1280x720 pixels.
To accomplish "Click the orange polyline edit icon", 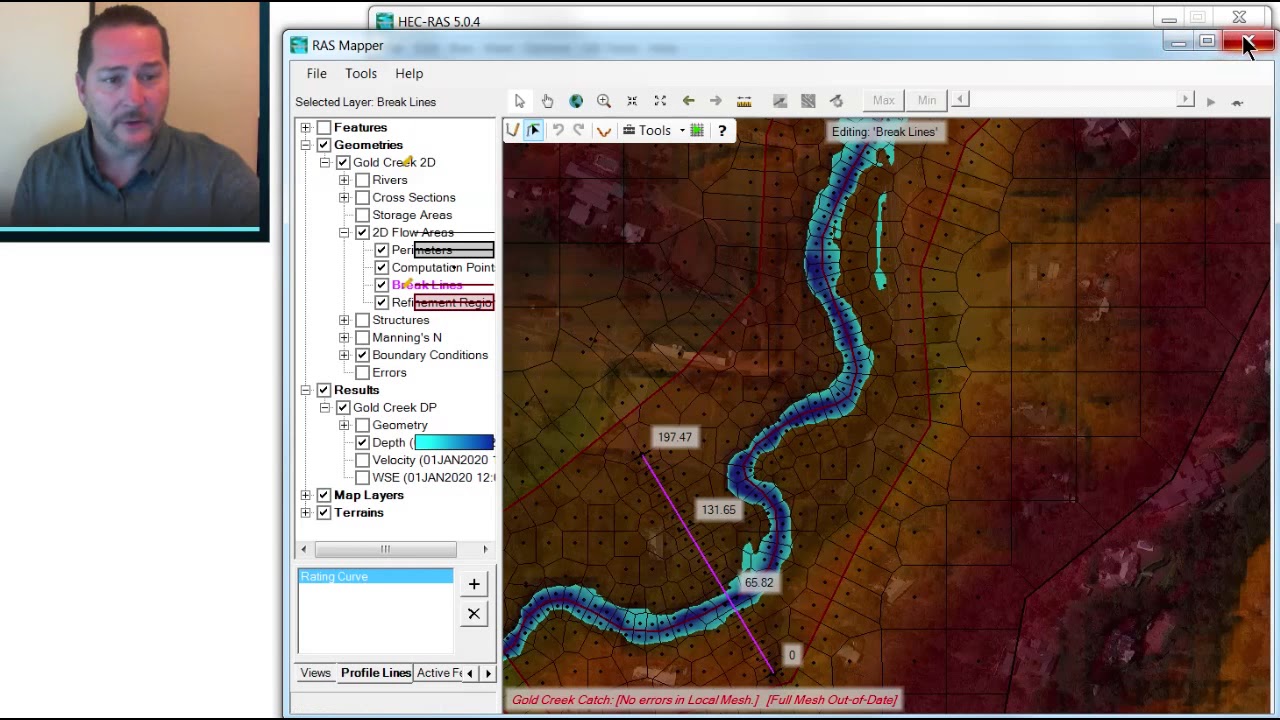I will pos(603,130).
